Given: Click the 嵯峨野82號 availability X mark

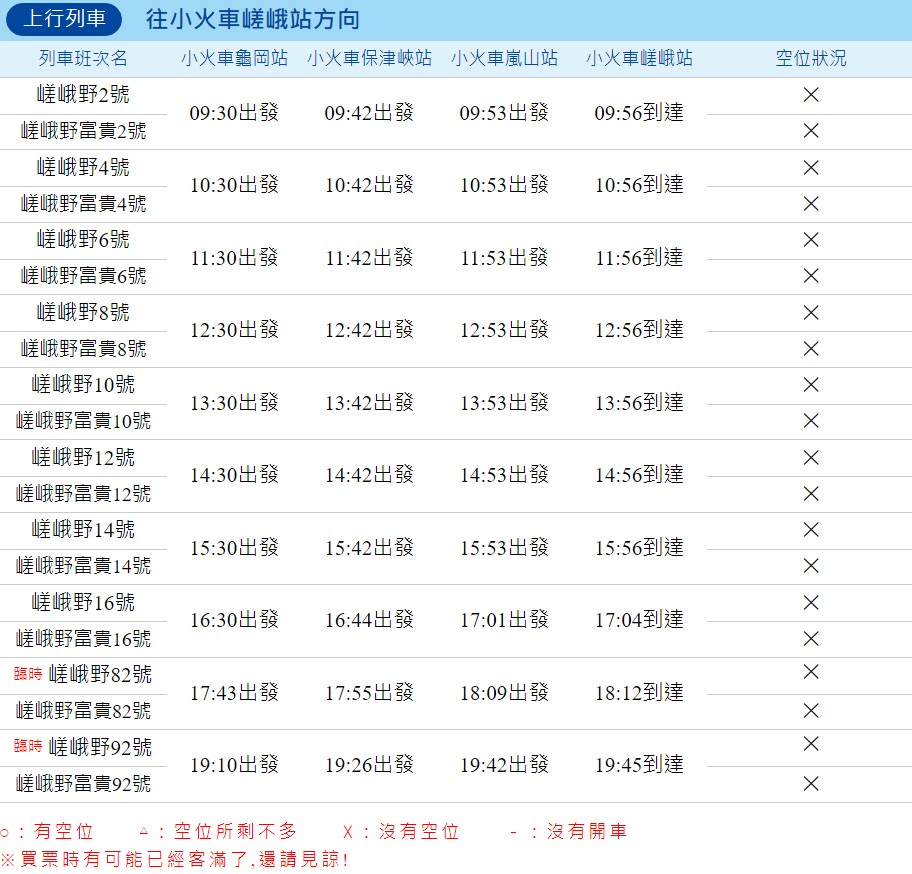Looking at the screenshot, I should pos(811,672).
